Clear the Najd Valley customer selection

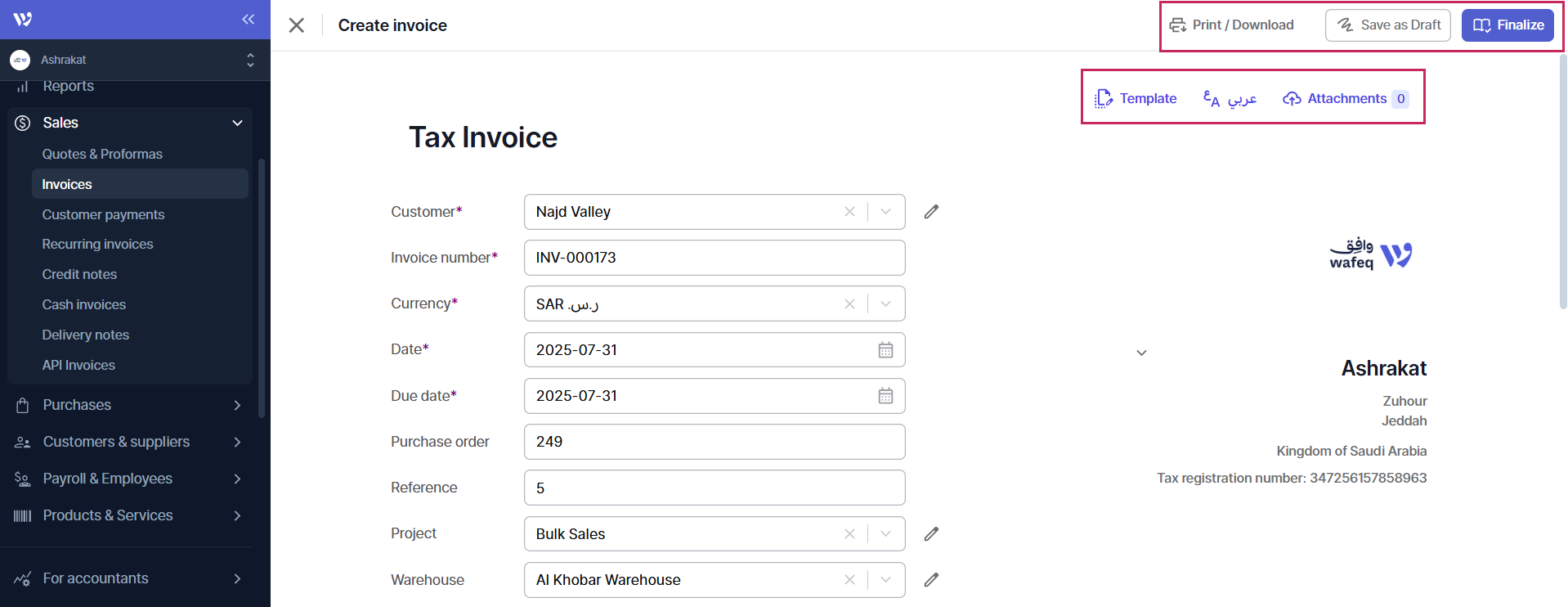pyautogui.click(x=849, y=212)
